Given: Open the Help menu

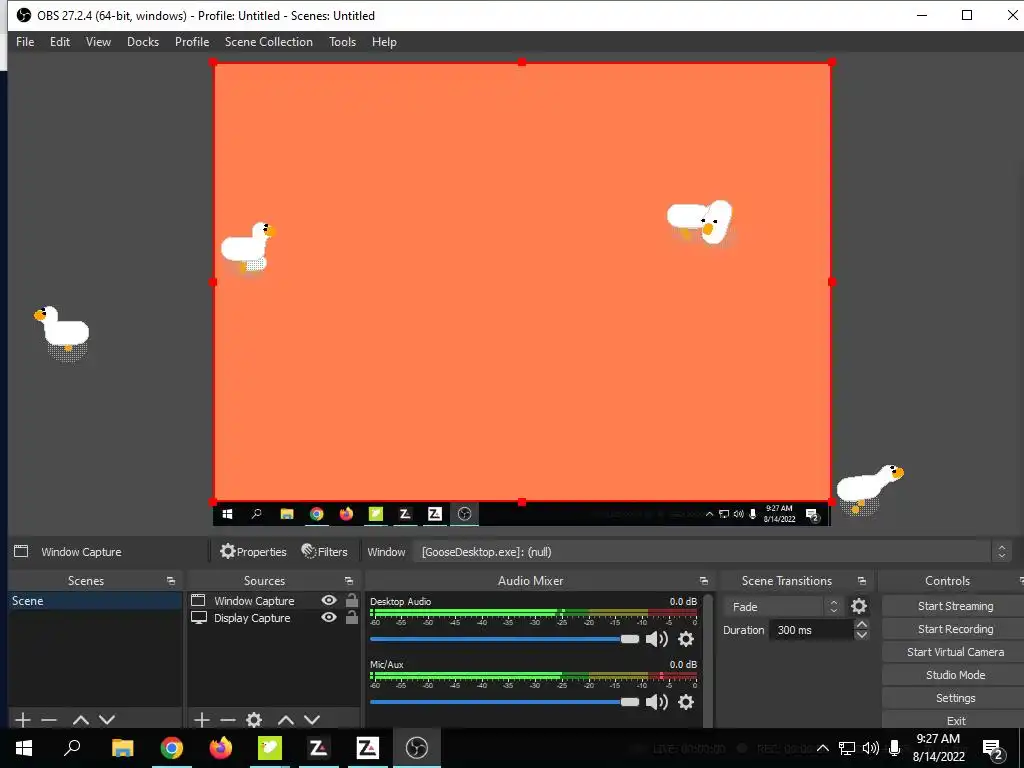Looking at the screenshot, I should coord(384,42).
